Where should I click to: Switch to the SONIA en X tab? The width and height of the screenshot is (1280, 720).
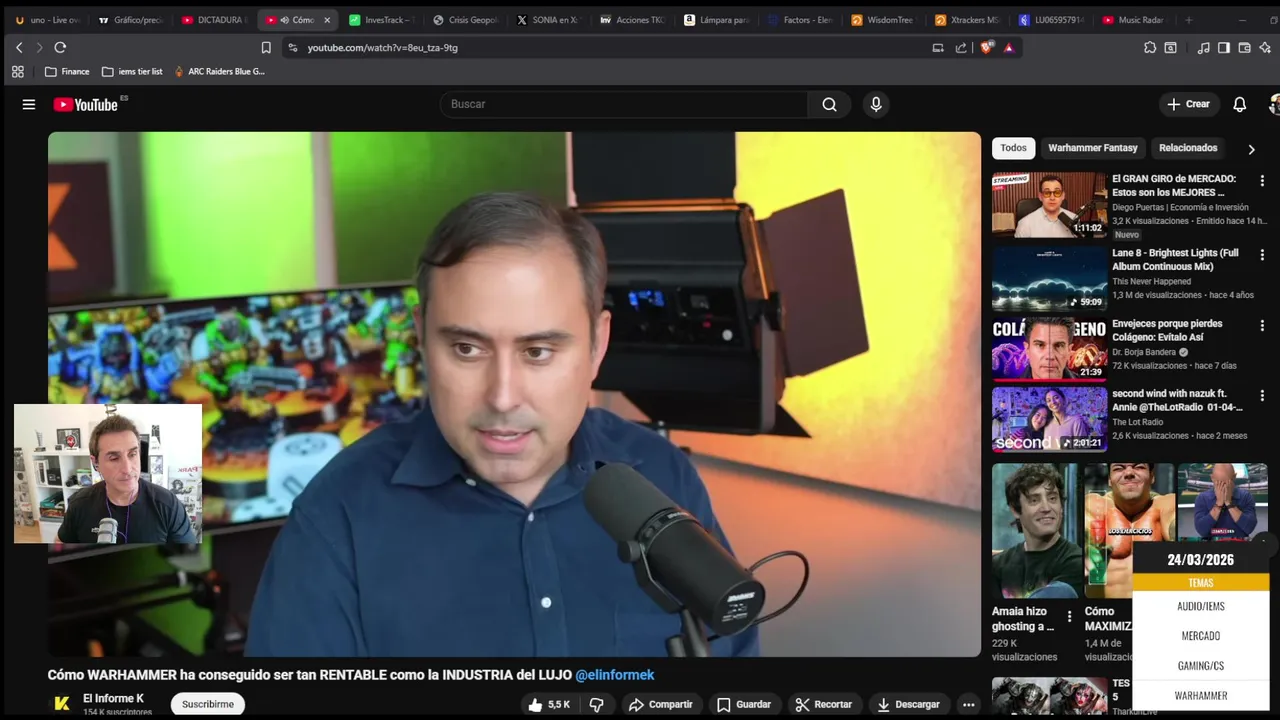pyautogui.click(x=549, y=20)
